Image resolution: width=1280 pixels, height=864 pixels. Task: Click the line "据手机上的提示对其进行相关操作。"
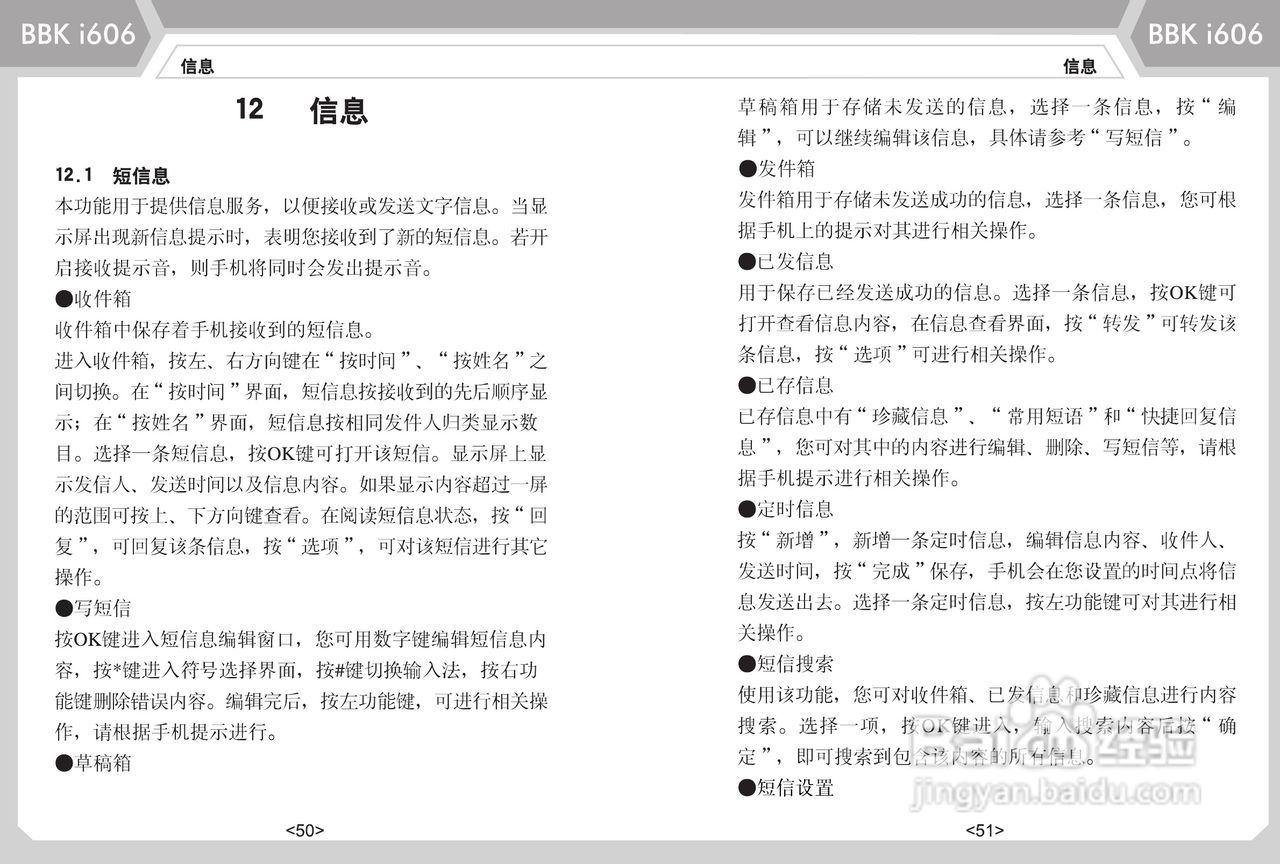tap(889, 230)
